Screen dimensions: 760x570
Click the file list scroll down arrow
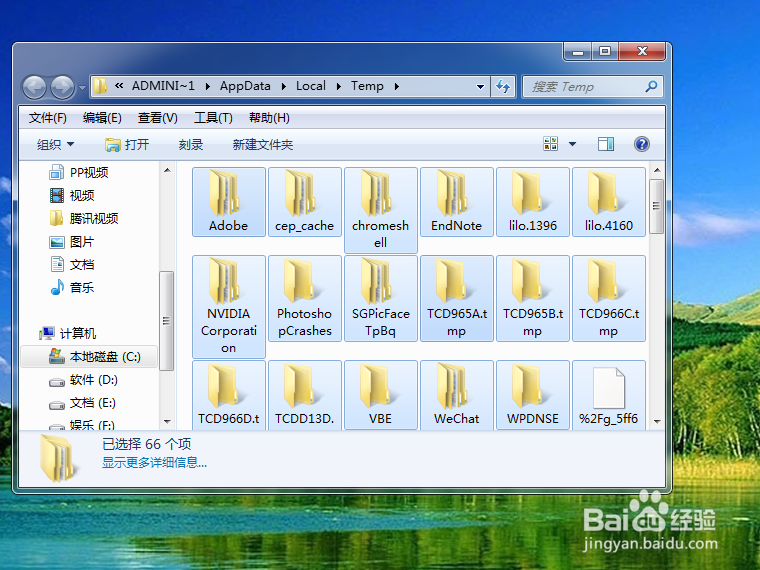(x=657, y=422)
